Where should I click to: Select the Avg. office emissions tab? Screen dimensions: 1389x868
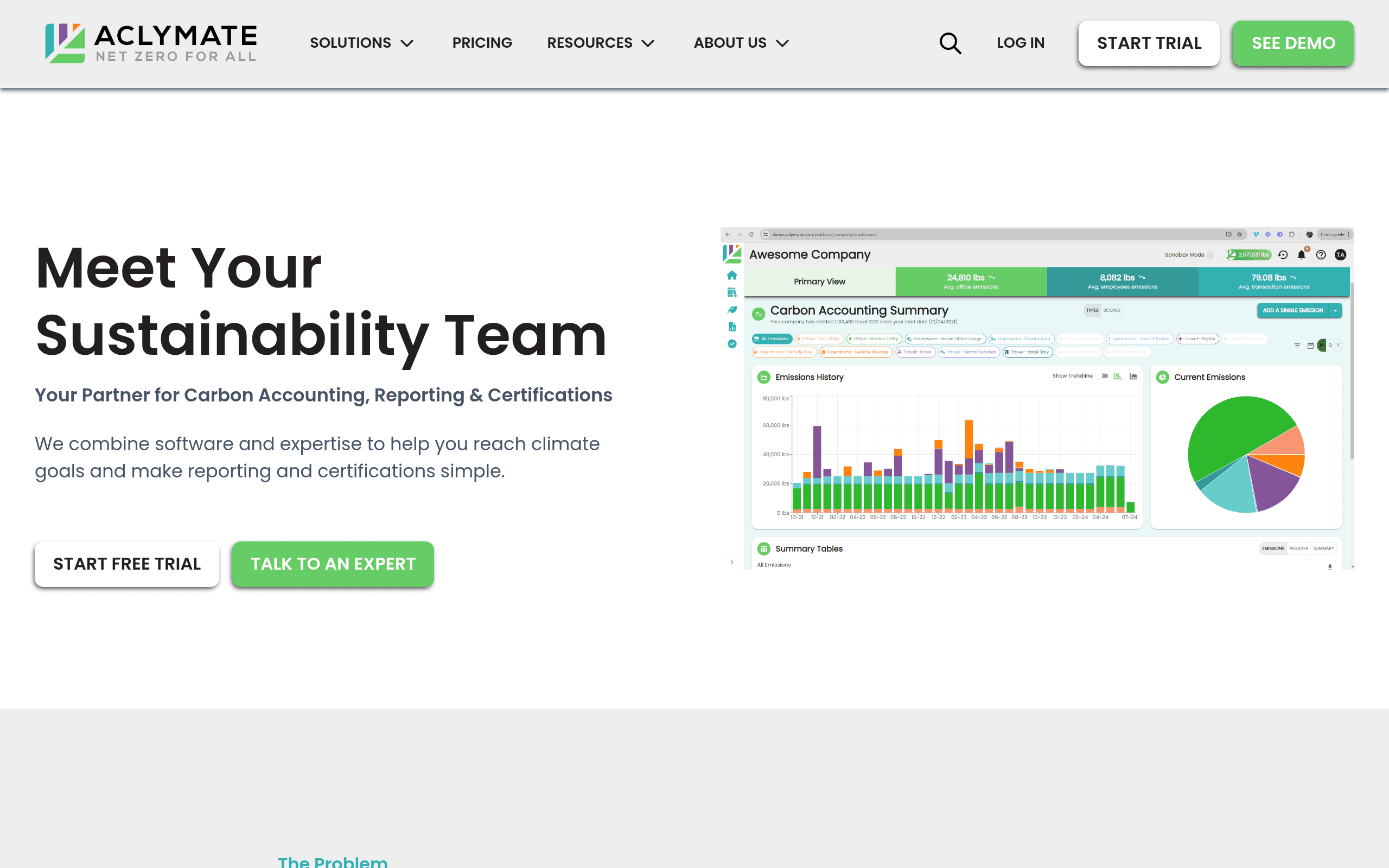[971, 282]
